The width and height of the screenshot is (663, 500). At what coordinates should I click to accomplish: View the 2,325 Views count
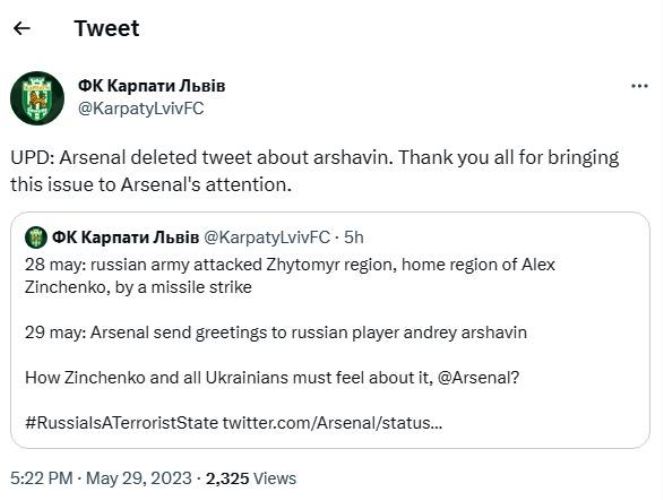point(252,478)
